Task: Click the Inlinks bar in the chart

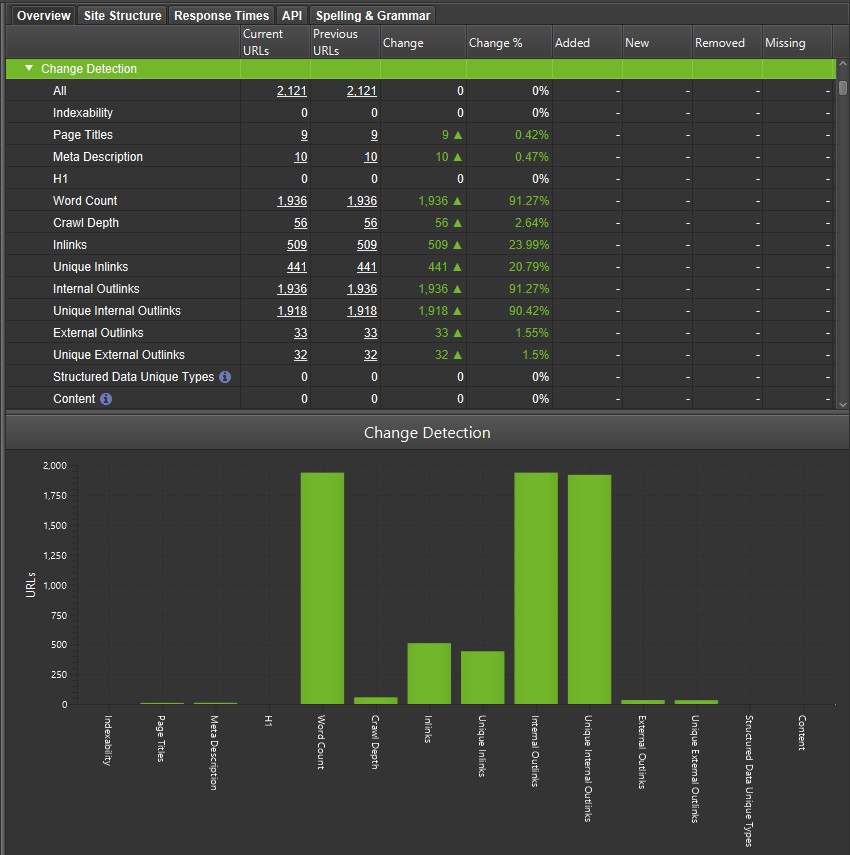Action: [x=429, y=673]
